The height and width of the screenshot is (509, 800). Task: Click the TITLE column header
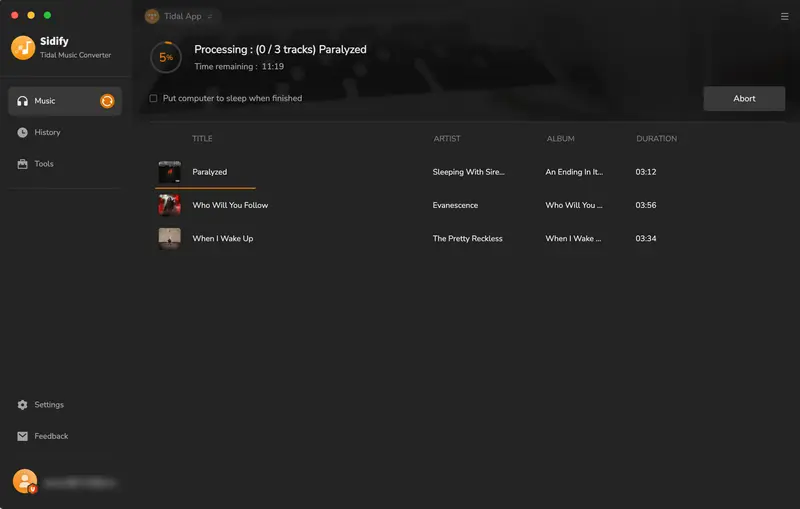(x=202, y=139)
